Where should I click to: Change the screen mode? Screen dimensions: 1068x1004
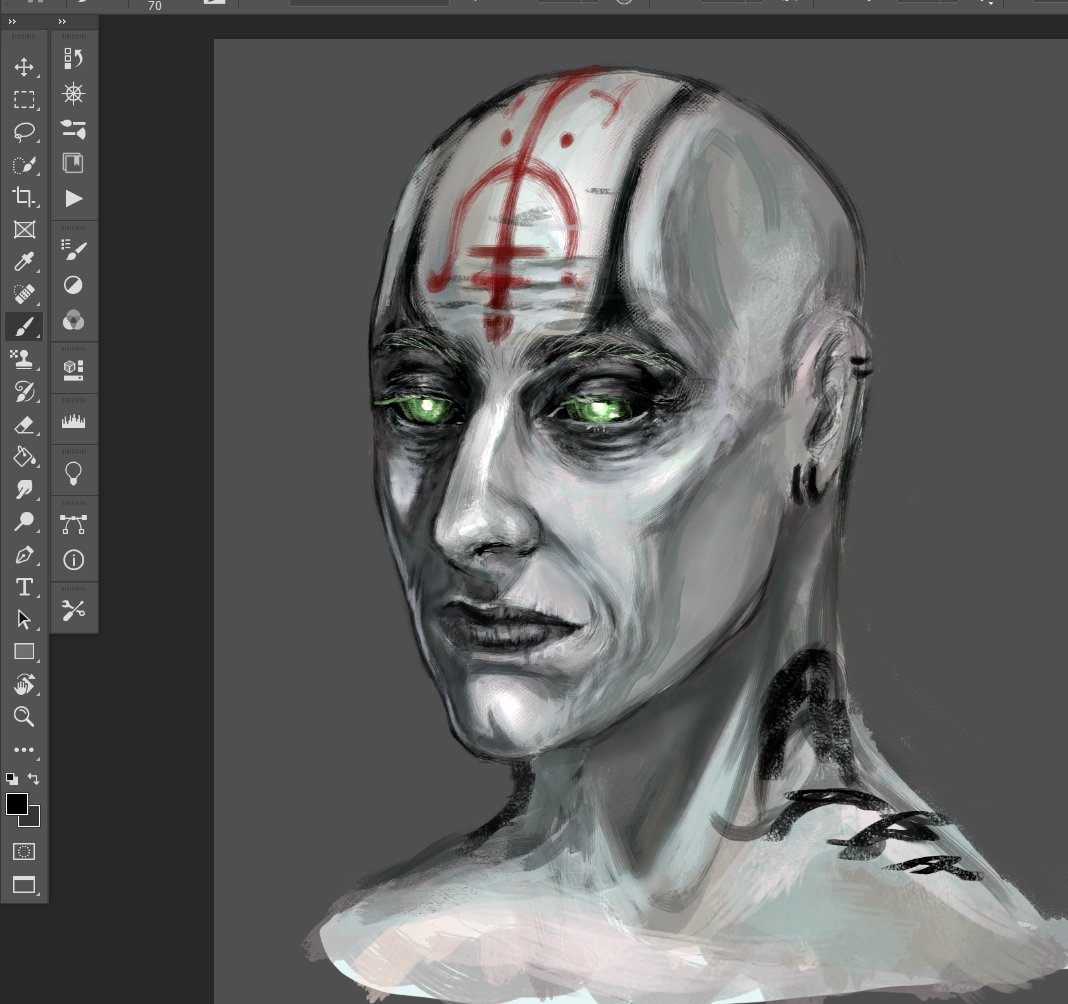[x=24, y=885]
